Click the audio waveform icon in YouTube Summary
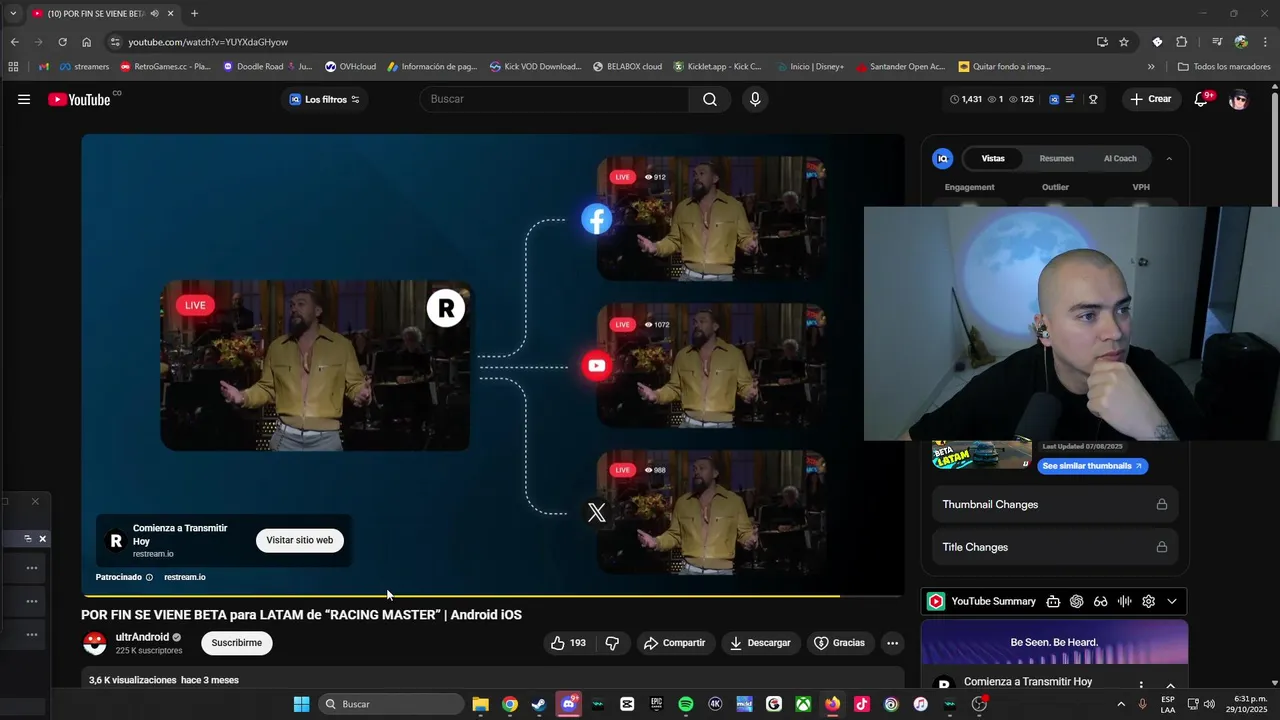The height and width of the screenshot is (720, 1280). click(x=1124, y=601)
